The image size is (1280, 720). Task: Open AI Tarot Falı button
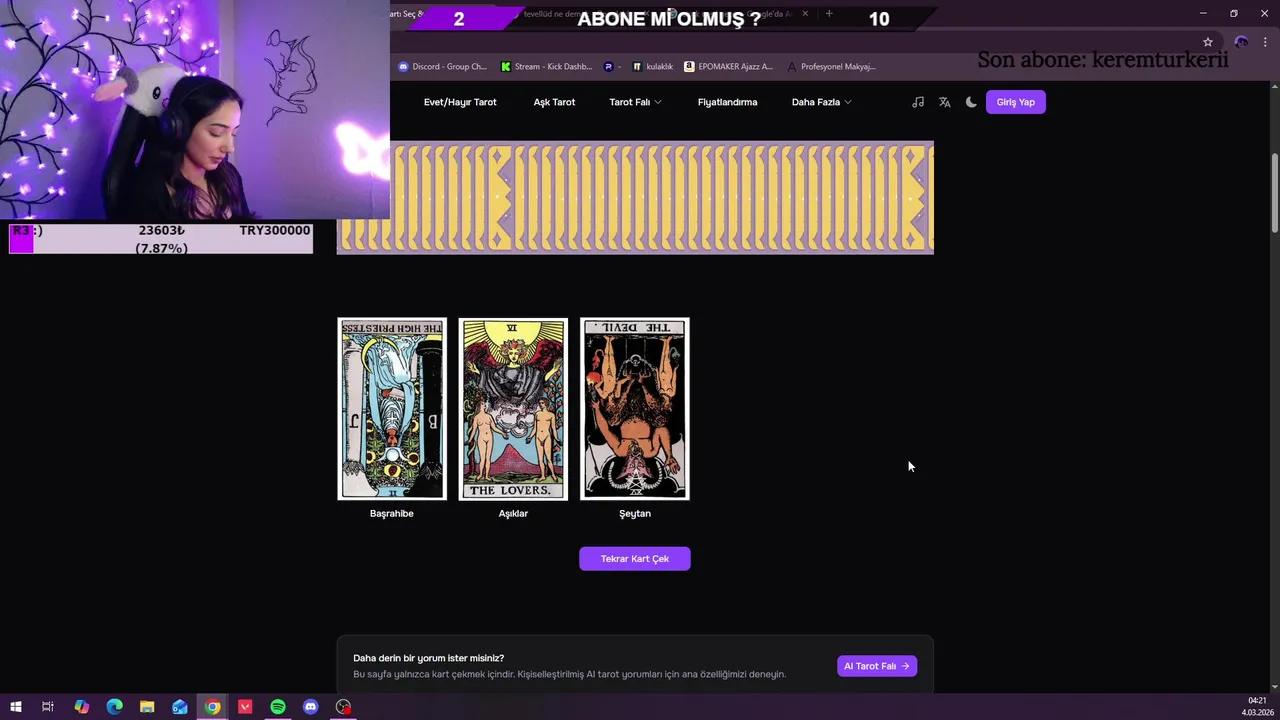point(877,666)
